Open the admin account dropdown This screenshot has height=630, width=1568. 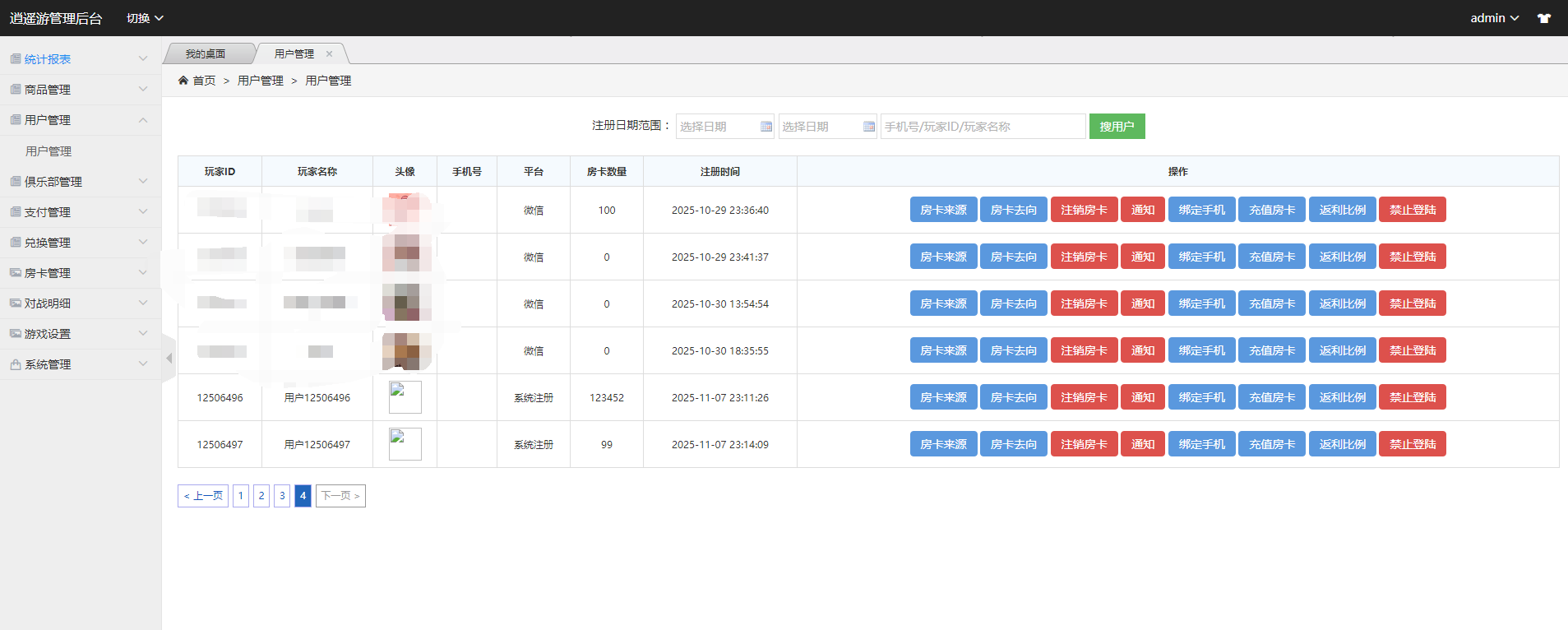[x=1494, y=18]
